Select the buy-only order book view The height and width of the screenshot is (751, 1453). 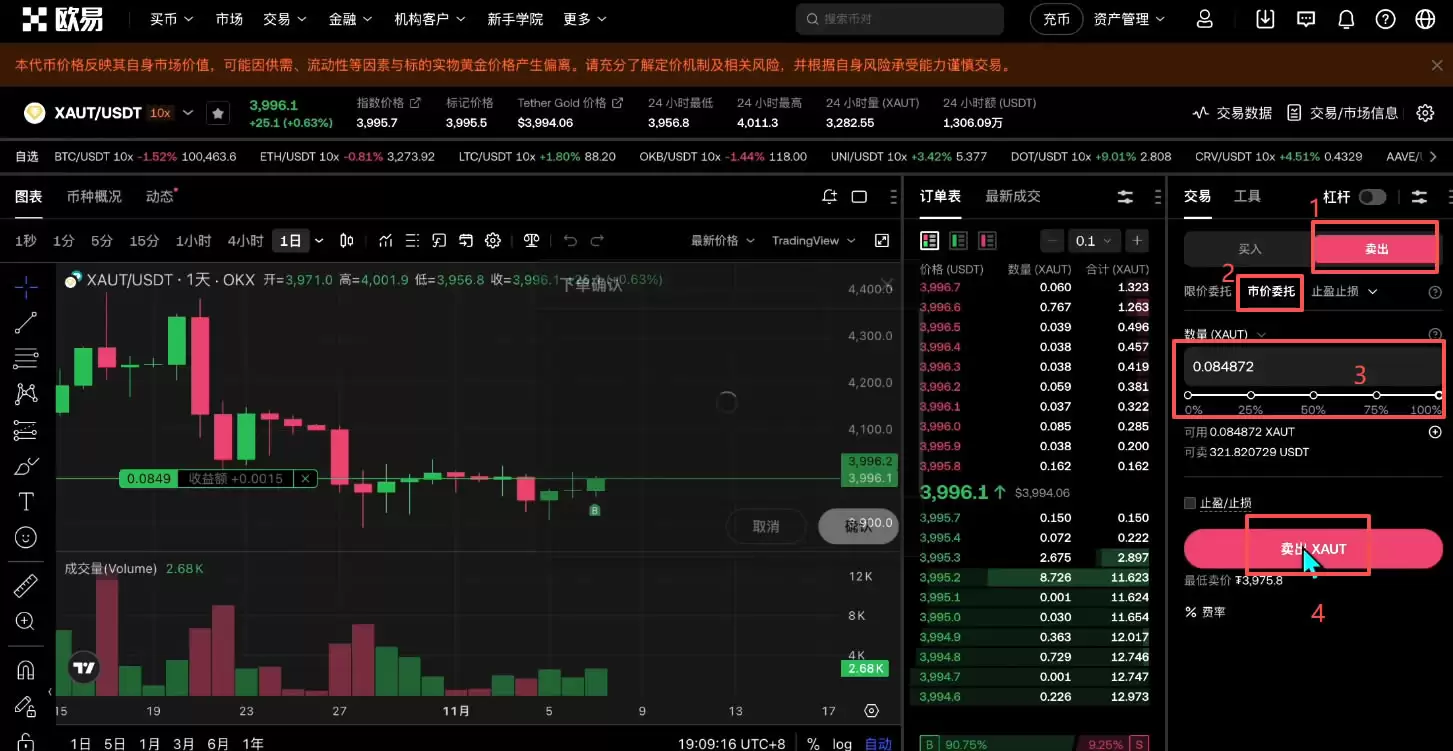click(957, 240)
